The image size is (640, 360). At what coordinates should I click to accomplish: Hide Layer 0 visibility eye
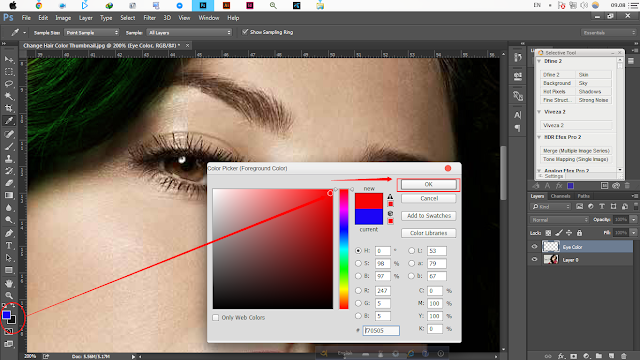click(534, 259)
